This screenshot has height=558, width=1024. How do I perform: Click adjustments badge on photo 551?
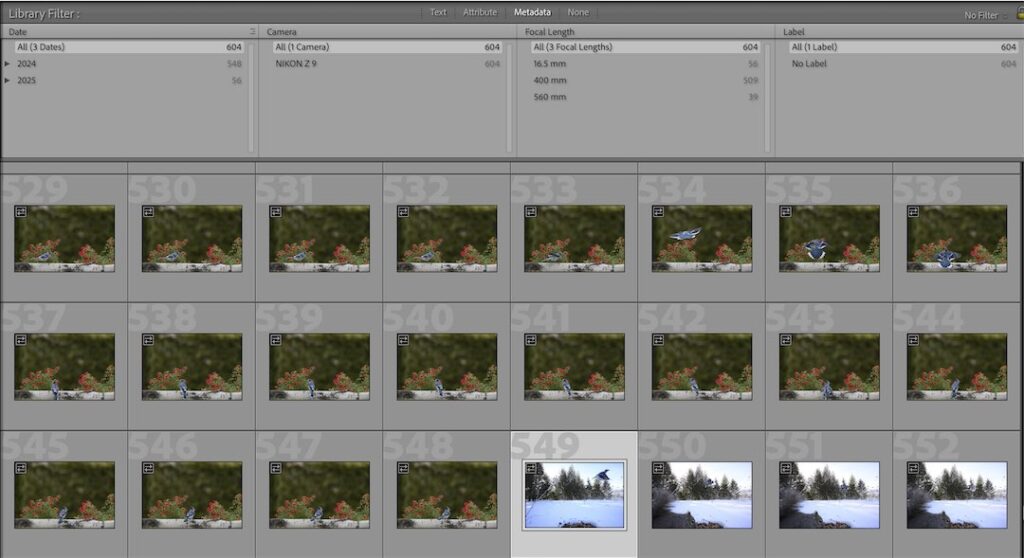coord(786,468)
